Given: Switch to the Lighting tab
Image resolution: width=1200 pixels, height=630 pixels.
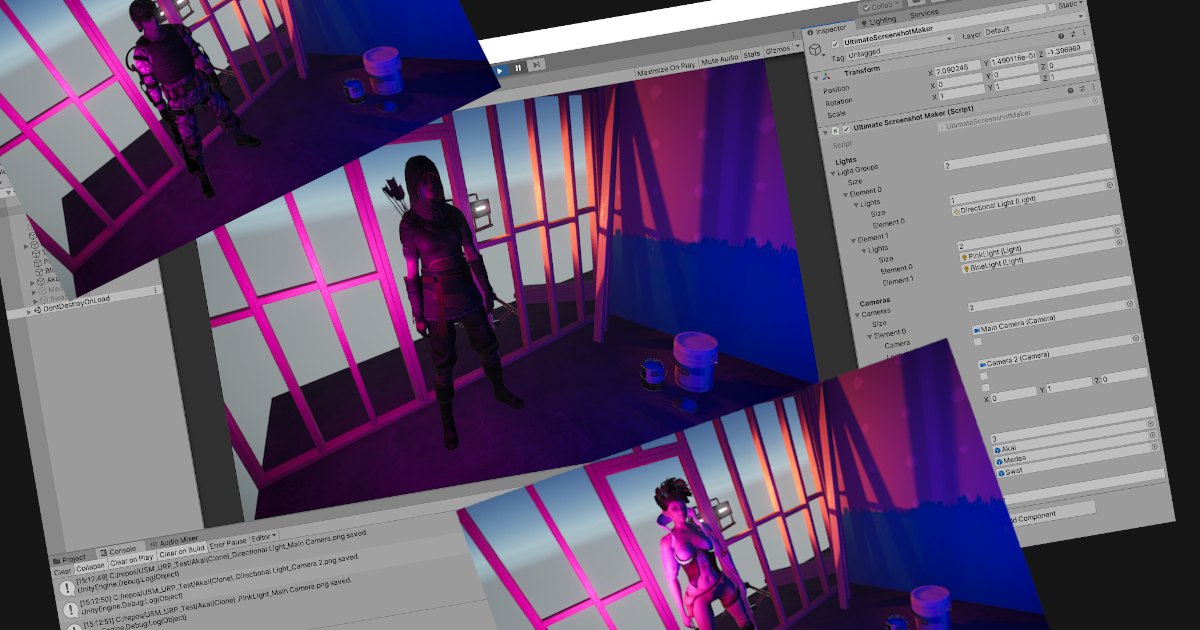Looking at the screenshot, I should [880, 19].
